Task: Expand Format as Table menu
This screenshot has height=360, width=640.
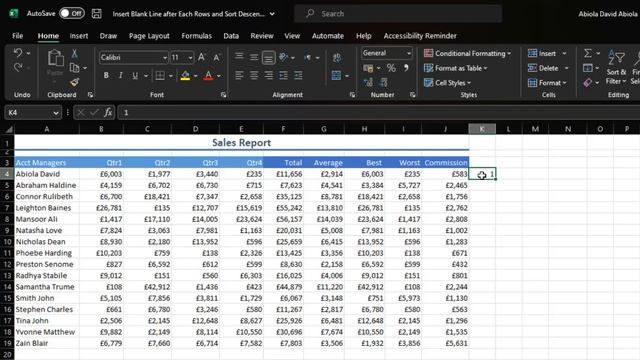Action: coord(456,68)
